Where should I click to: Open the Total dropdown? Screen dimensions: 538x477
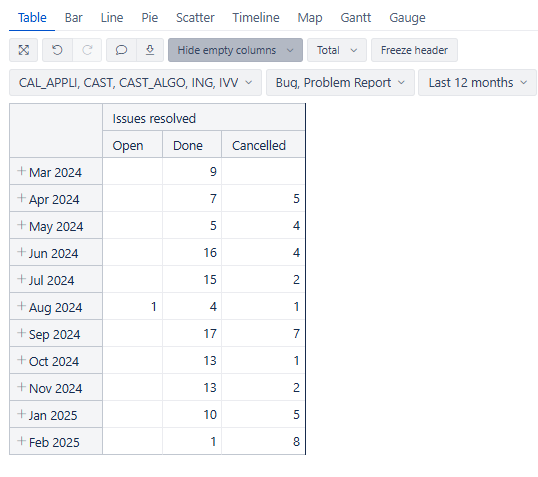click(x=337, y=50)
